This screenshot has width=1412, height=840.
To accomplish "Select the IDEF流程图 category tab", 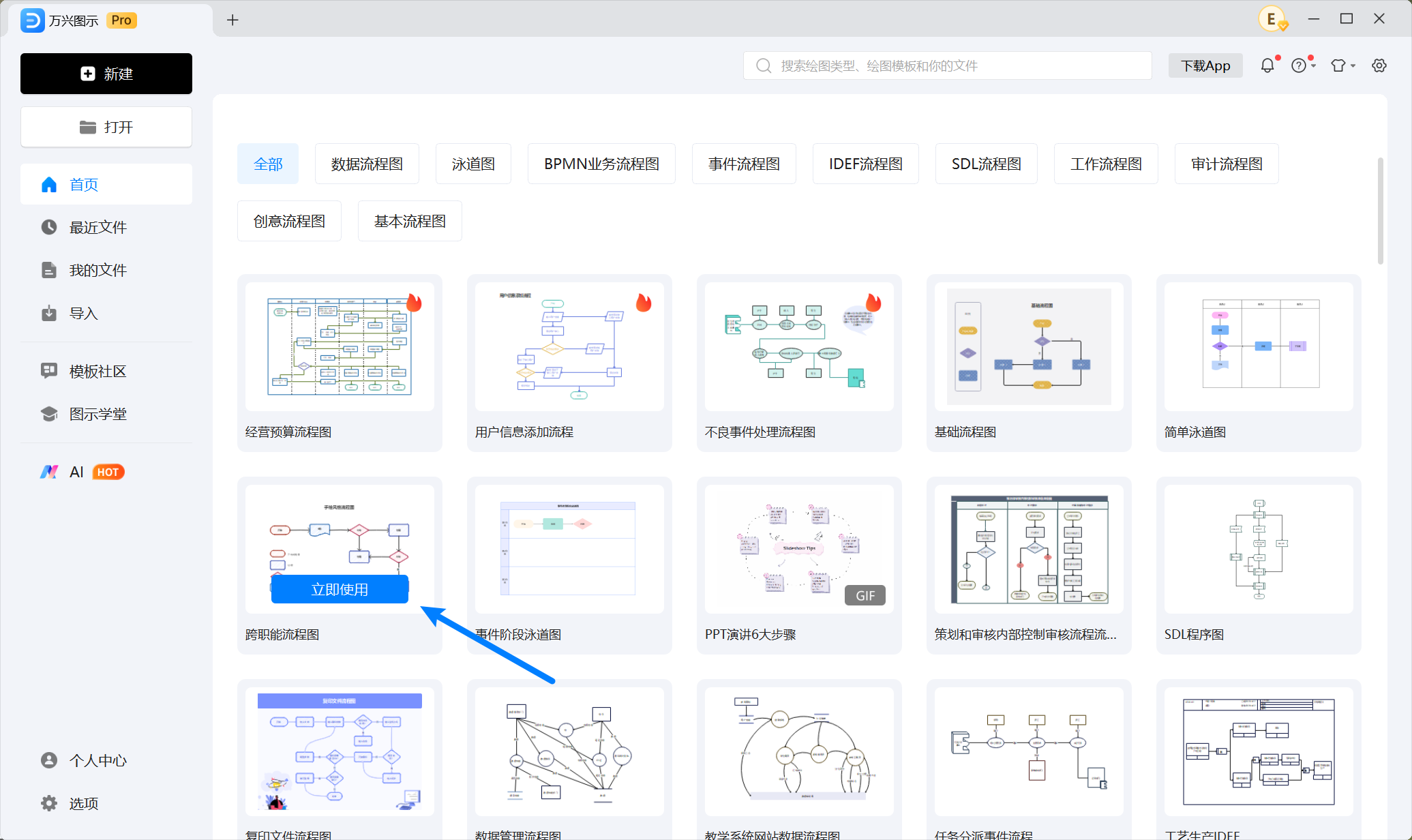I will tap(865, 164).
